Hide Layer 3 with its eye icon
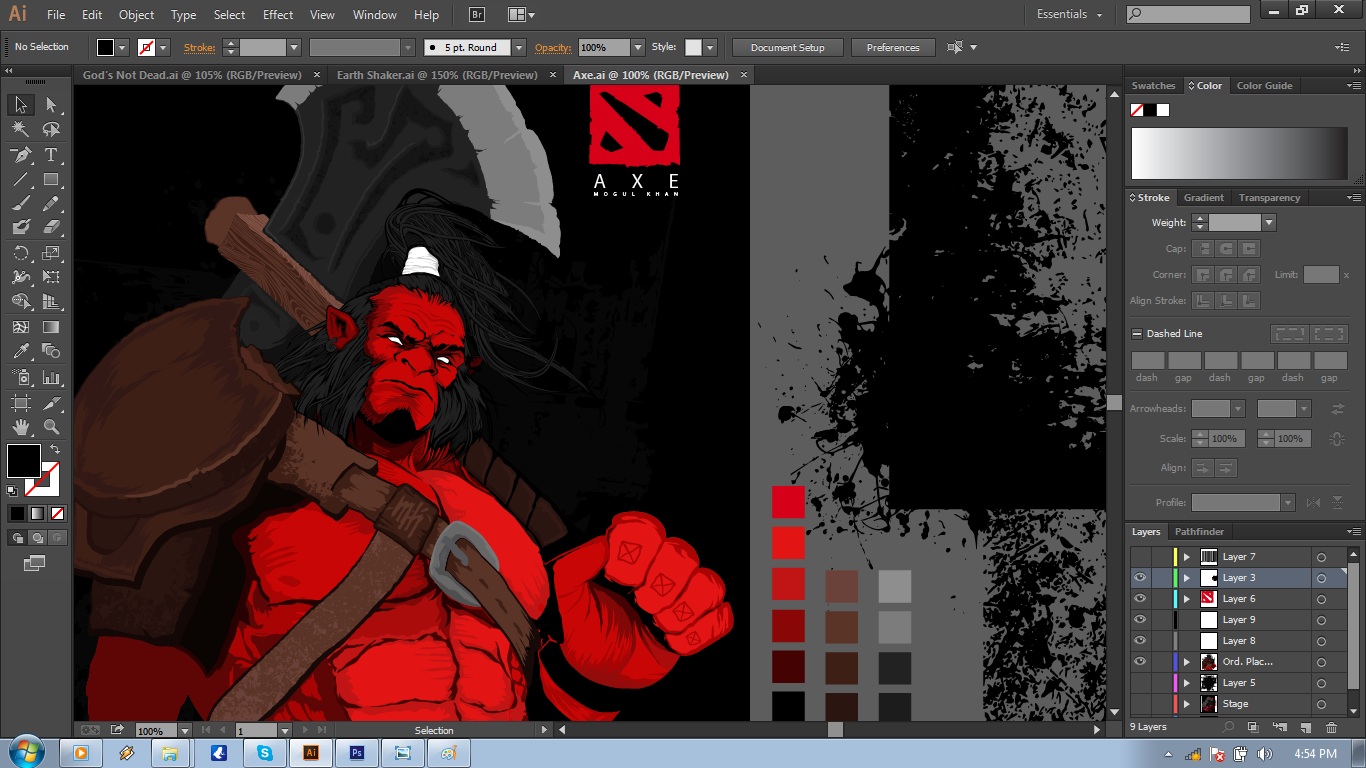This screenshot has width=1366, height=768. [1140, 577]
